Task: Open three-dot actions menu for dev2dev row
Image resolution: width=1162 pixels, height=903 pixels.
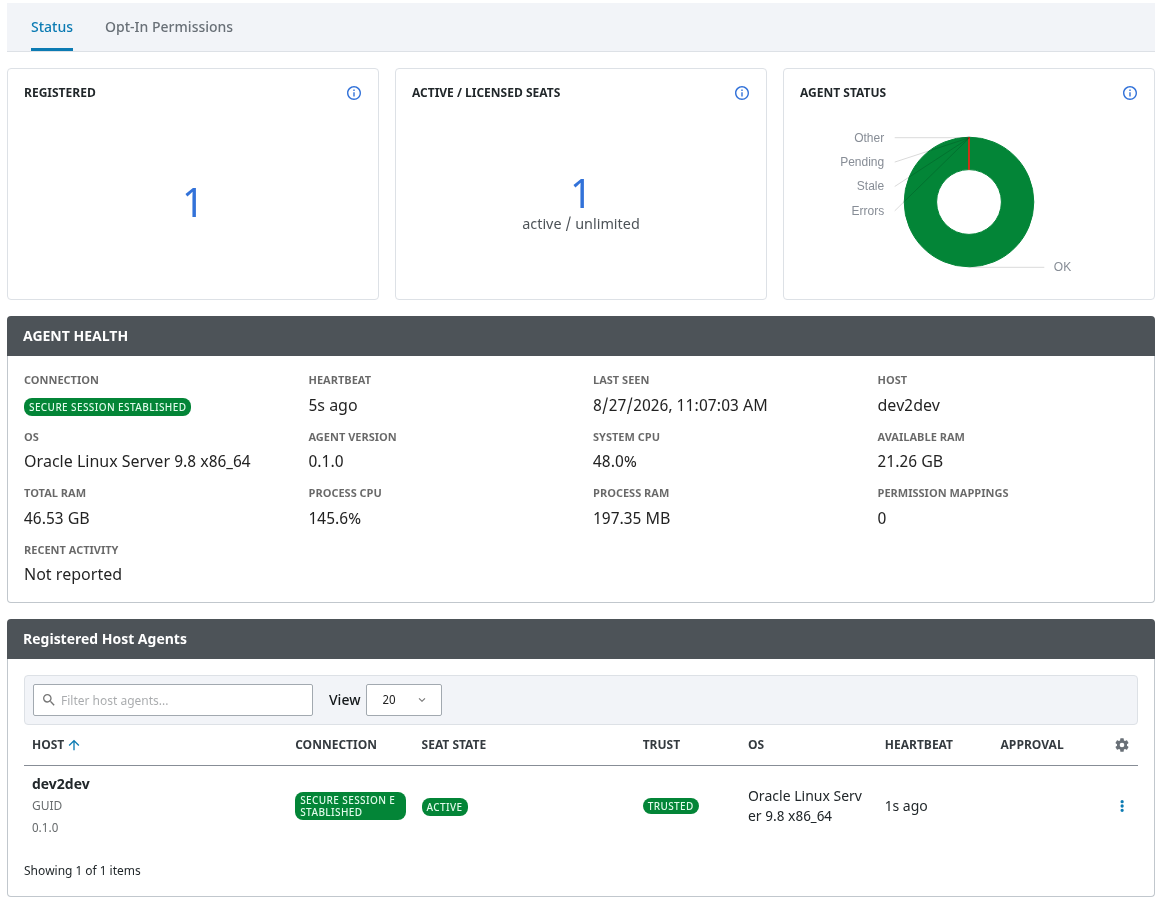Action: click(1121, 806)
